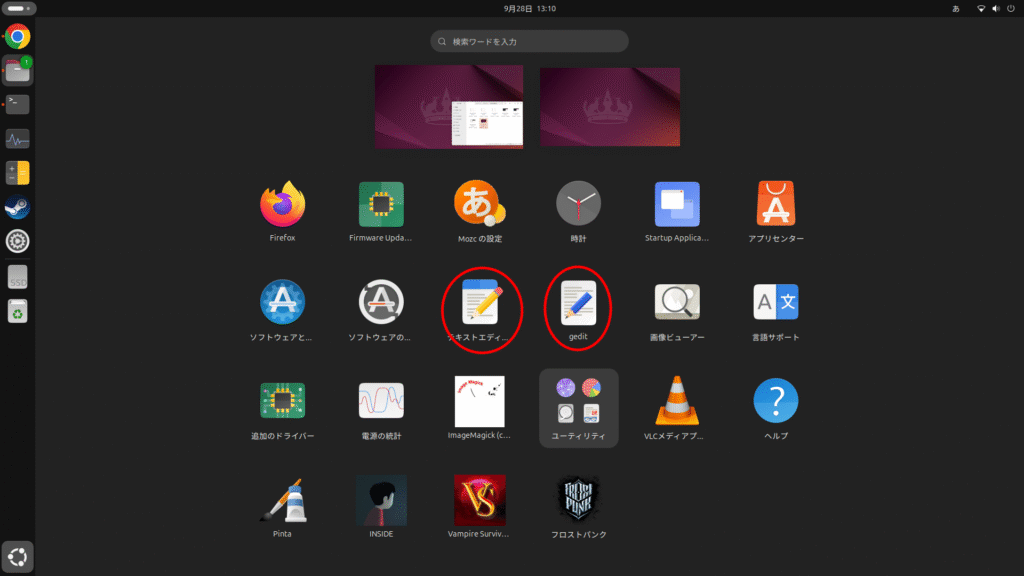
Task: Open Mozc の設定 app
Action: pyautogui.click(x=479, y=204)
